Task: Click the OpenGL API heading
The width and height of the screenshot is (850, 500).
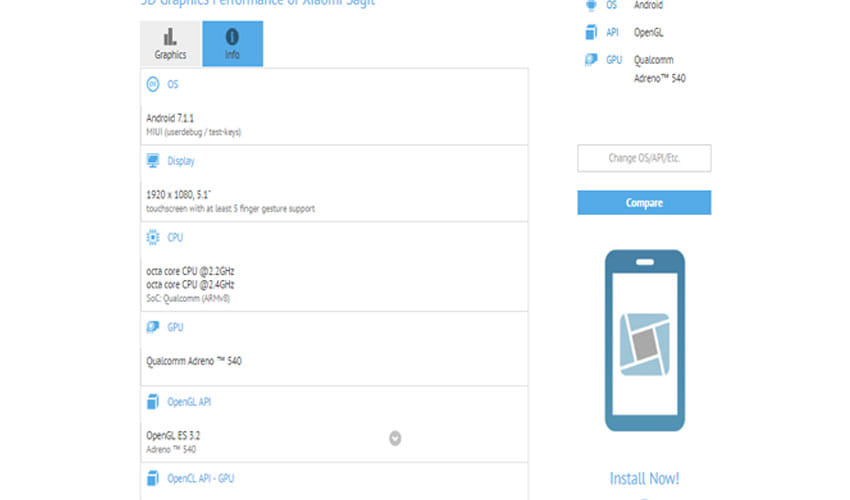Action: pos(189,402)
